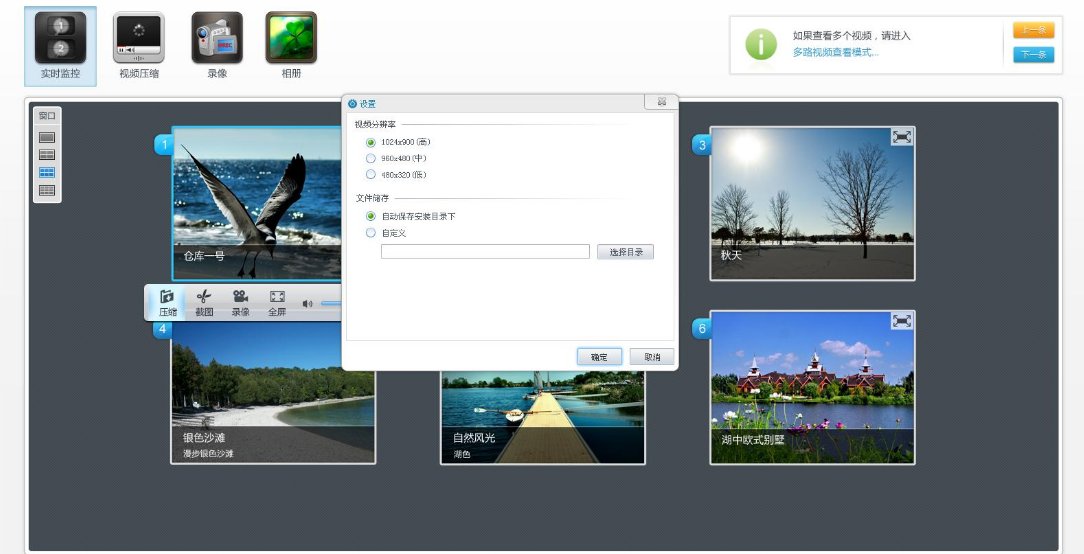Start recording with the 录像 toolbar icon
1084x554 pixels.
(x=240, y=302)
